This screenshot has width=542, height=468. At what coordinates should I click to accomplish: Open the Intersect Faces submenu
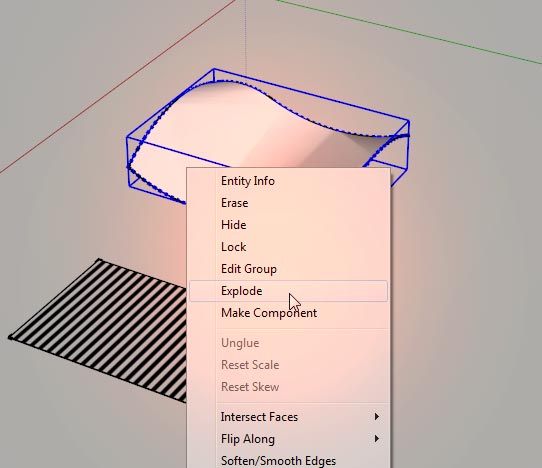[288, 417]
